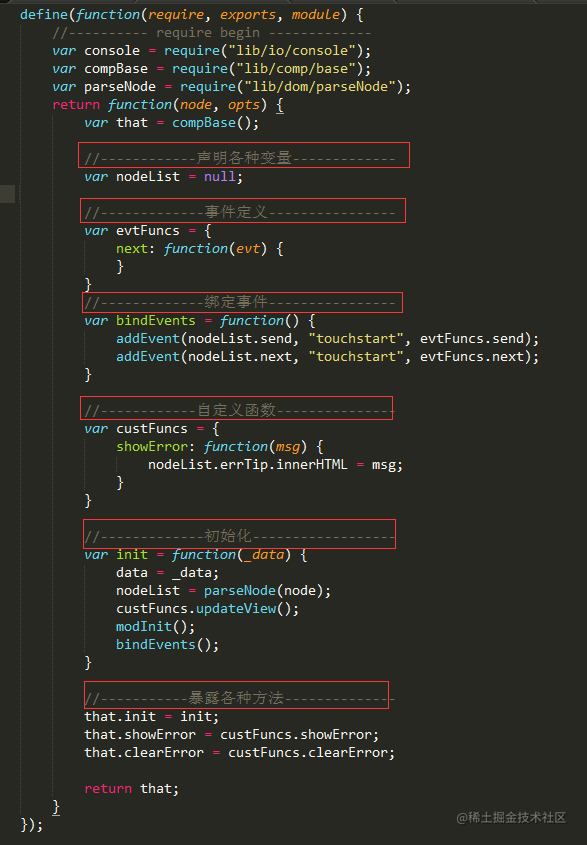The image size is (587, 845).
Task: Click the '_data' parameter of init function
Action: click(264, 555)
